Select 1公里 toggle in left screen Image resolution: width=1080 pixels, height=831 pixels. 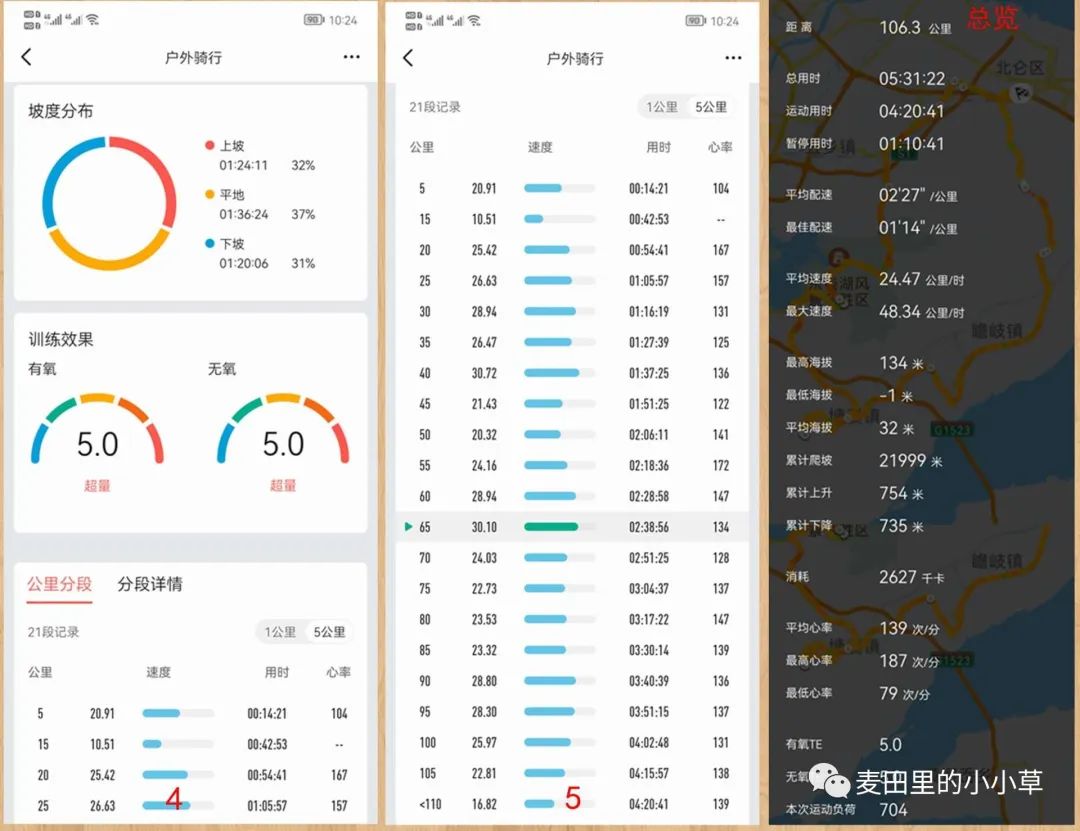(x=280, y=632)
